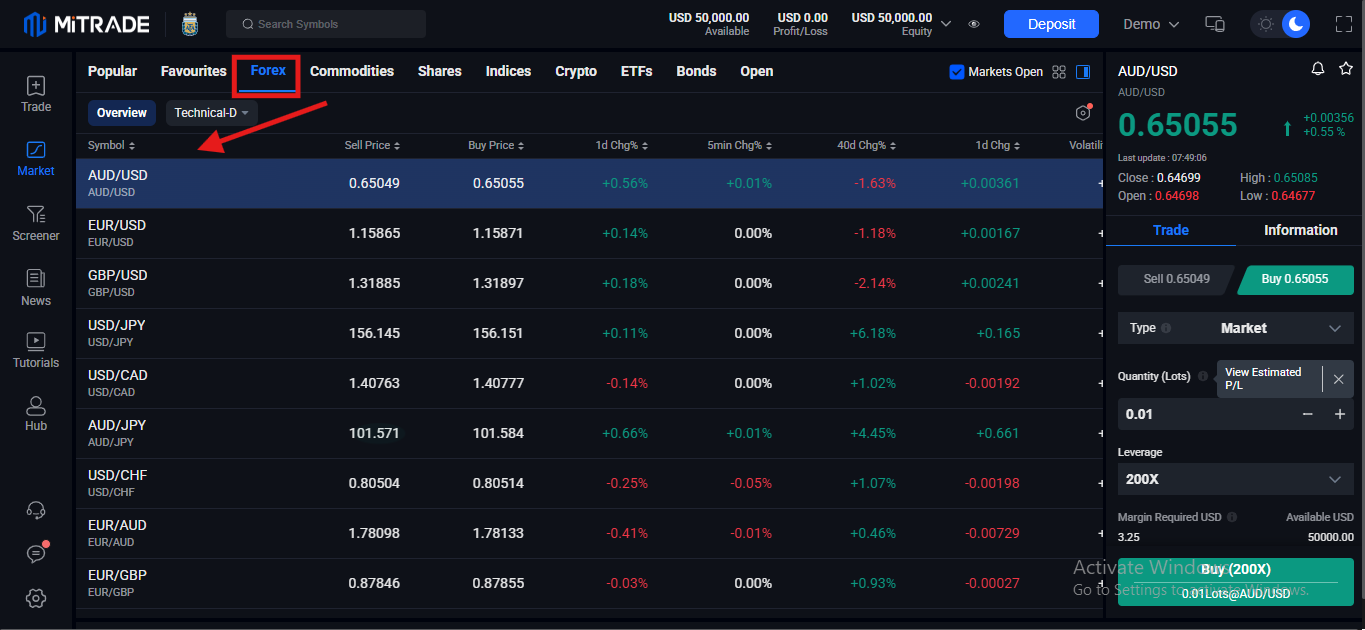Click the customer support headset icon
The image size is (1365, 630).
point(36,510)
